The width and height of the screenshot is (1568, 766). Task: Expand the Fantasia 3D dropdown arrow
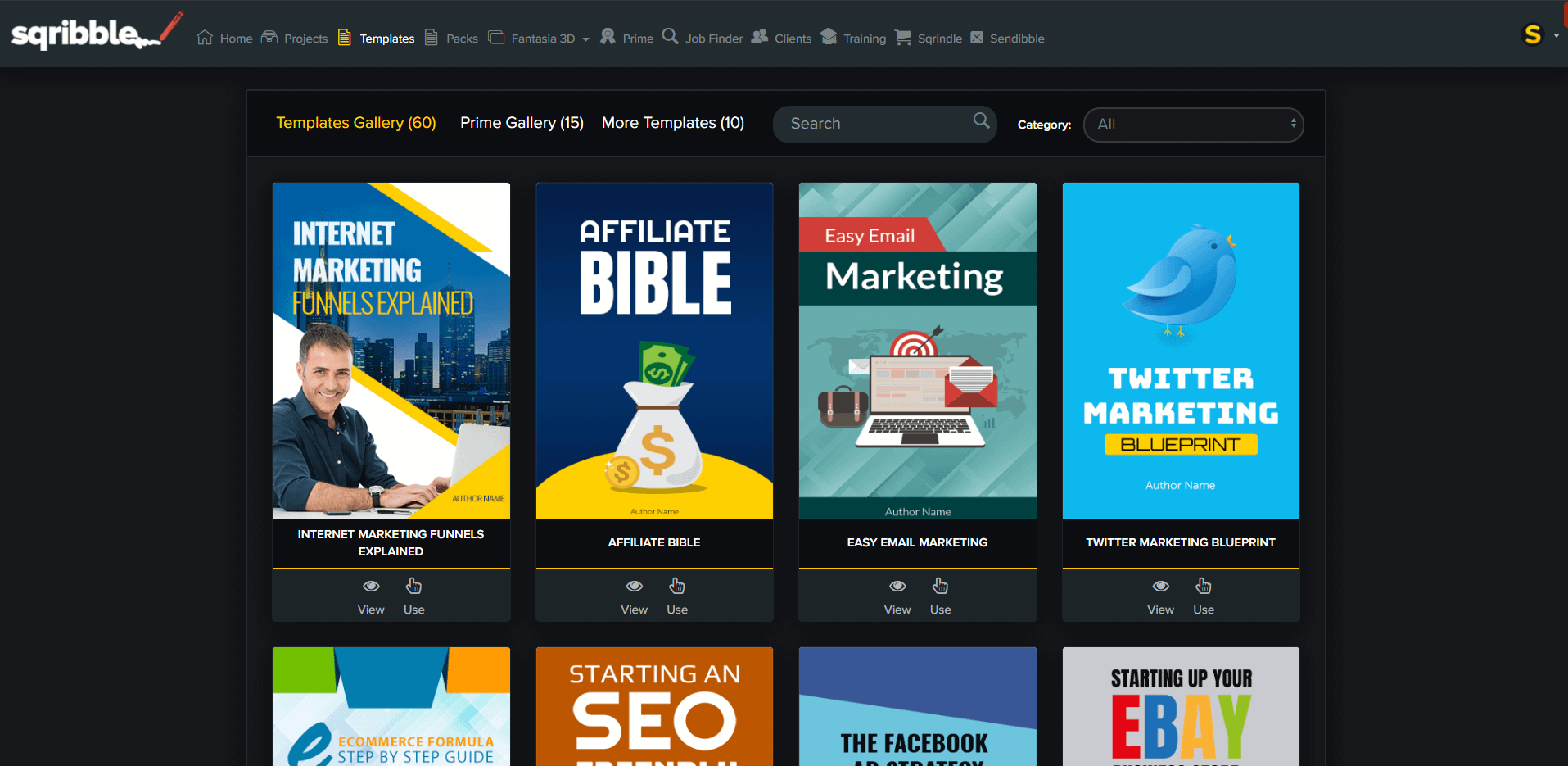click(585, 39)
